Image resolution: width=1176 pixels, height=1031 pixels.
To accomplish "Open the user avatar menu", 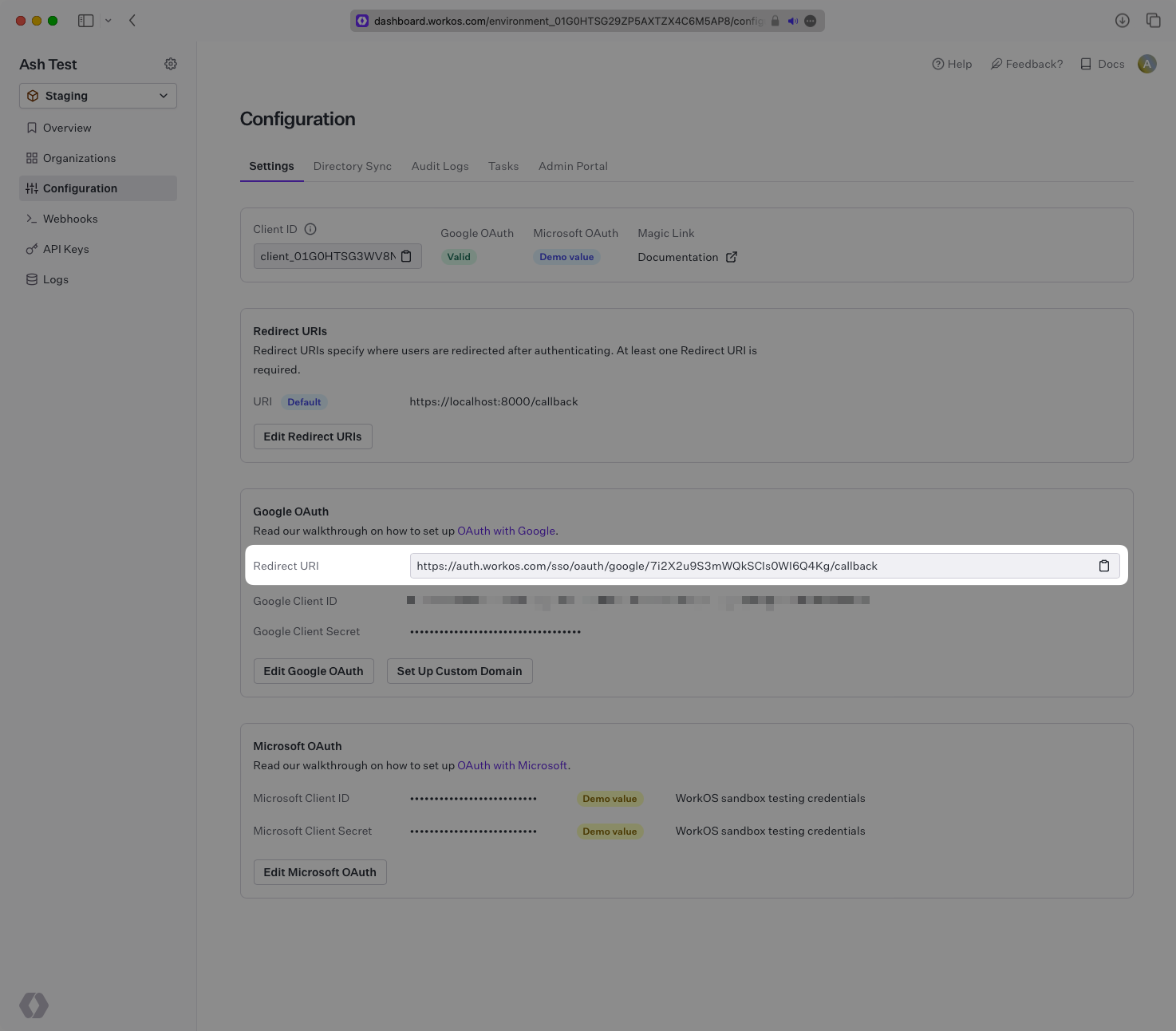I will (1146, 64).
